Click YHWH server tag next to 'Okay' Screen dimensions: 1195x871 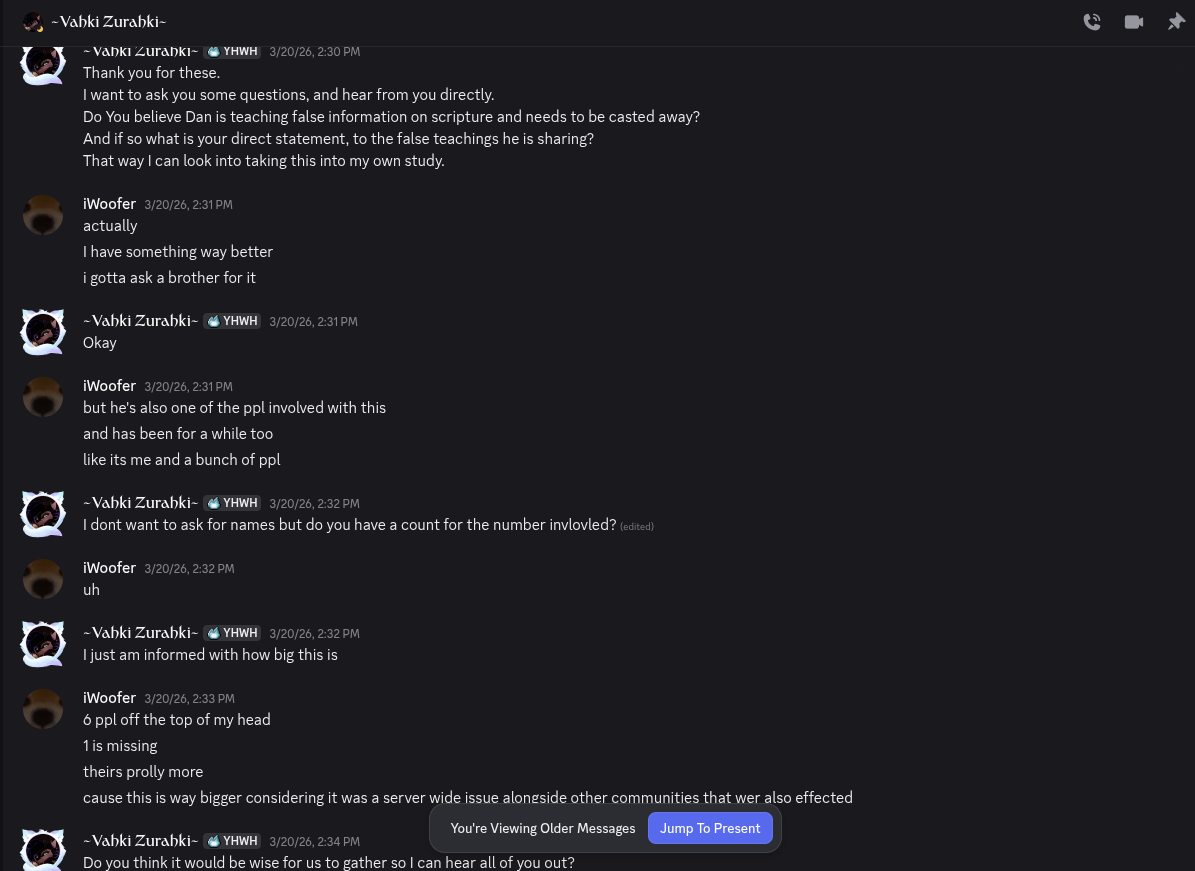pos(232,321)
